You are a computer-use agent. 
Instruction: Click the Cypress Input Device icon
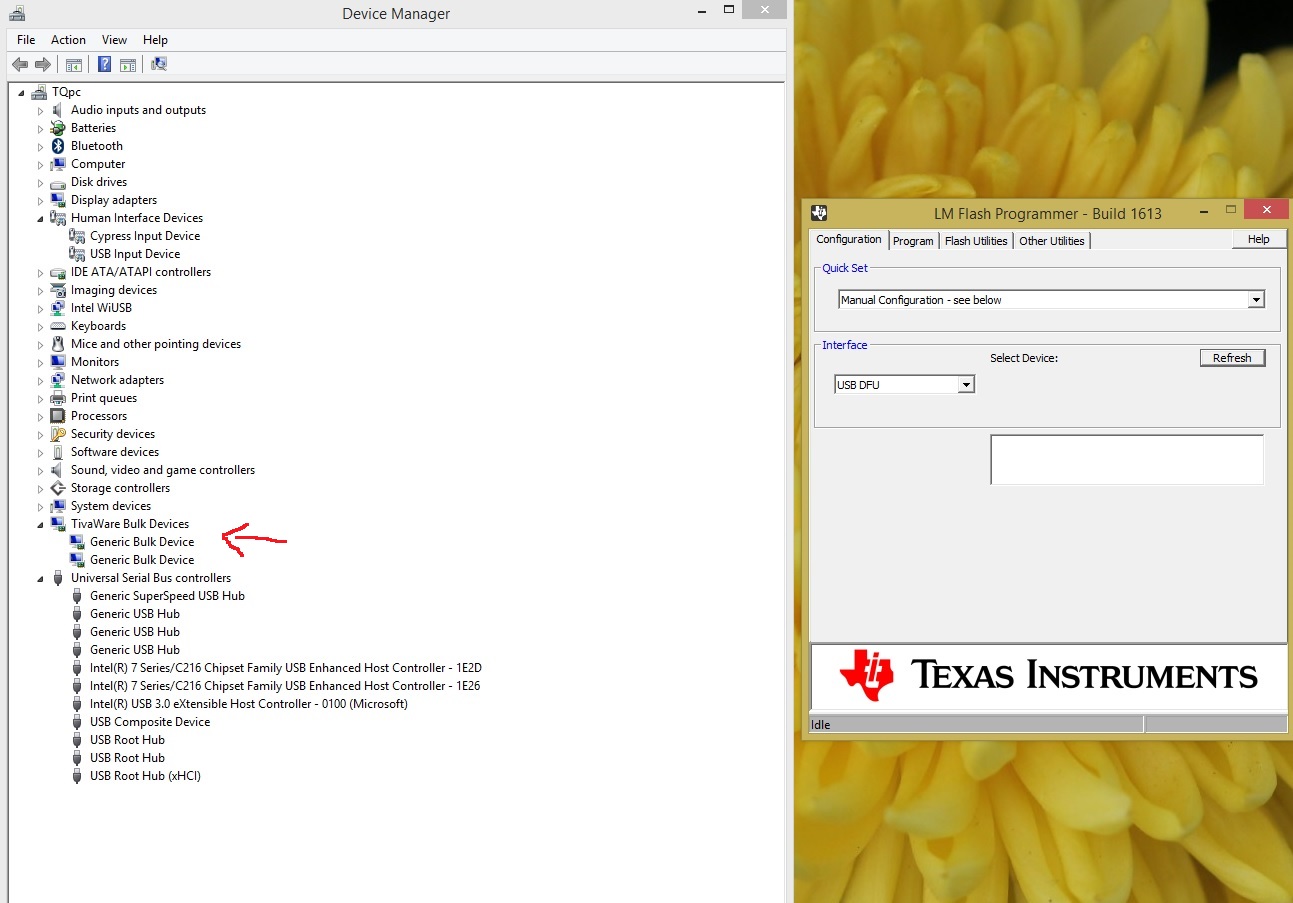[77, 236]
